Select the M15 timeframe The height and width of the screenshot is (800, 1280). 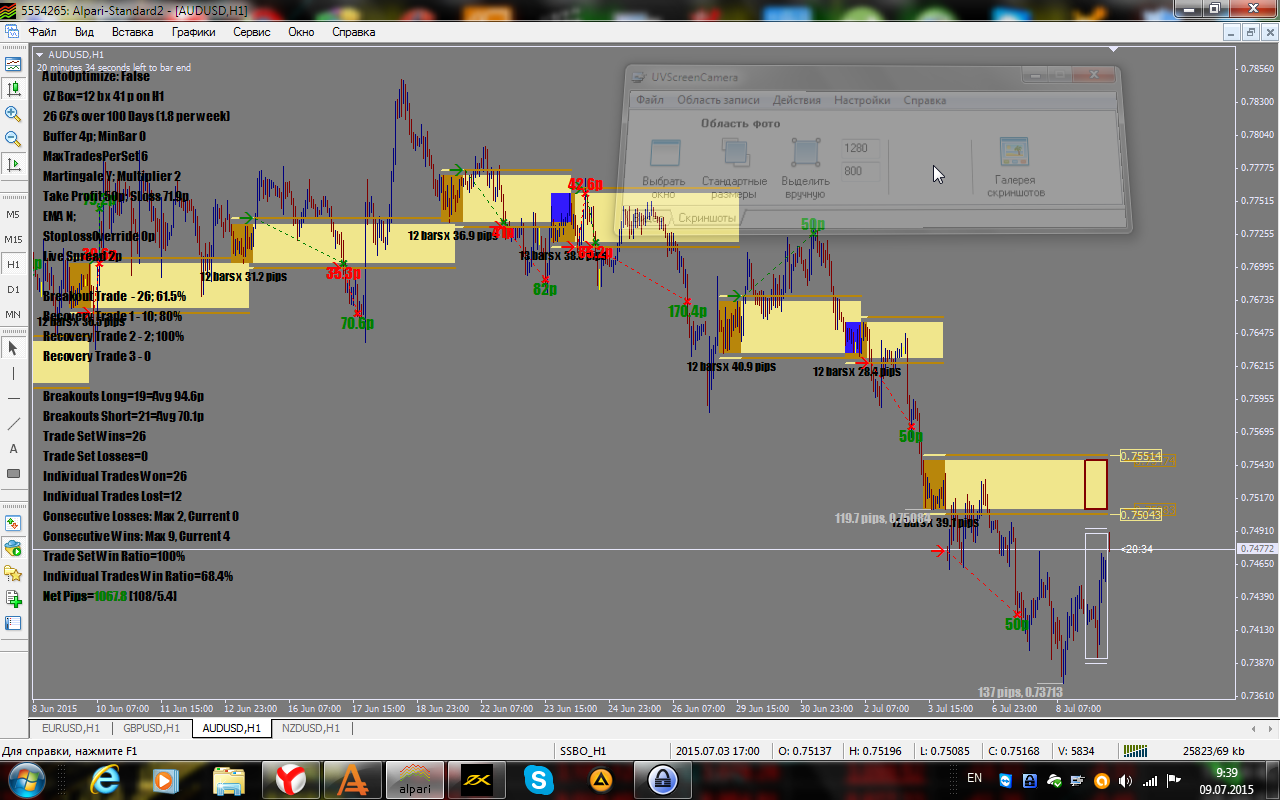[x=13, y=239]
